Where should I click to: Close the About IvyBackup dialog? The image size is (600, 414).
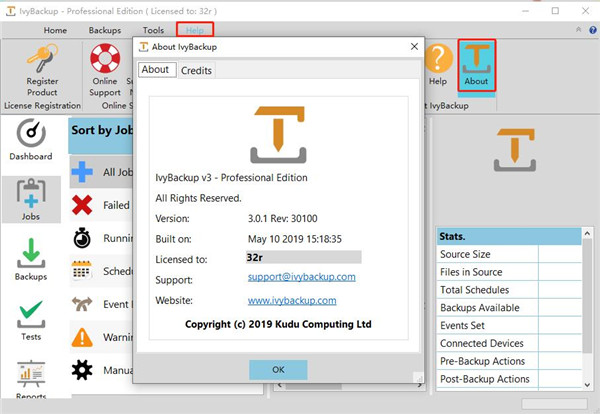click(x=414, y=47)
